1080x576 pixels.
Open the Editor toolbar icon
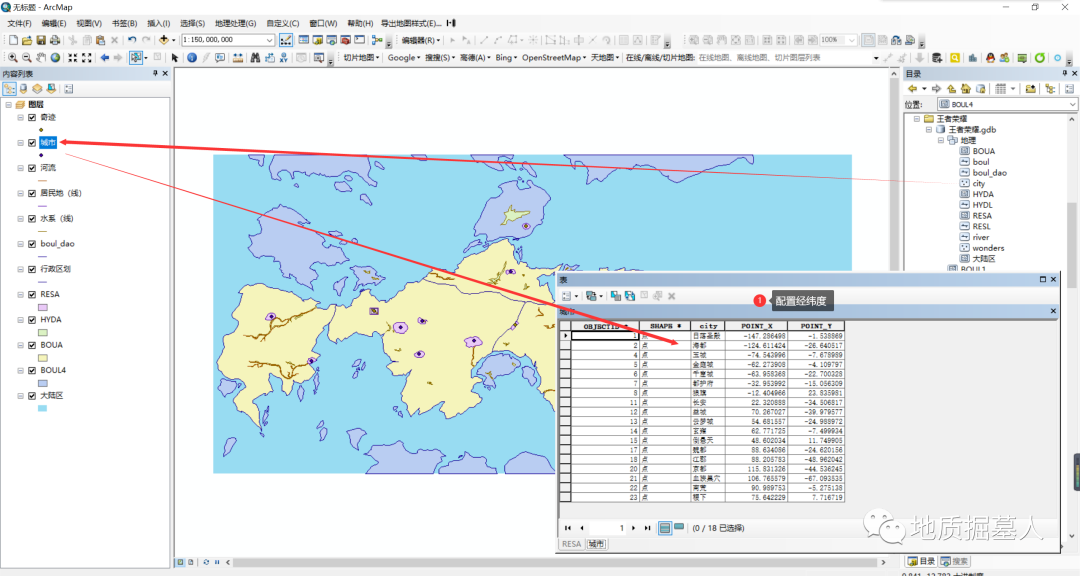[286, 40]
